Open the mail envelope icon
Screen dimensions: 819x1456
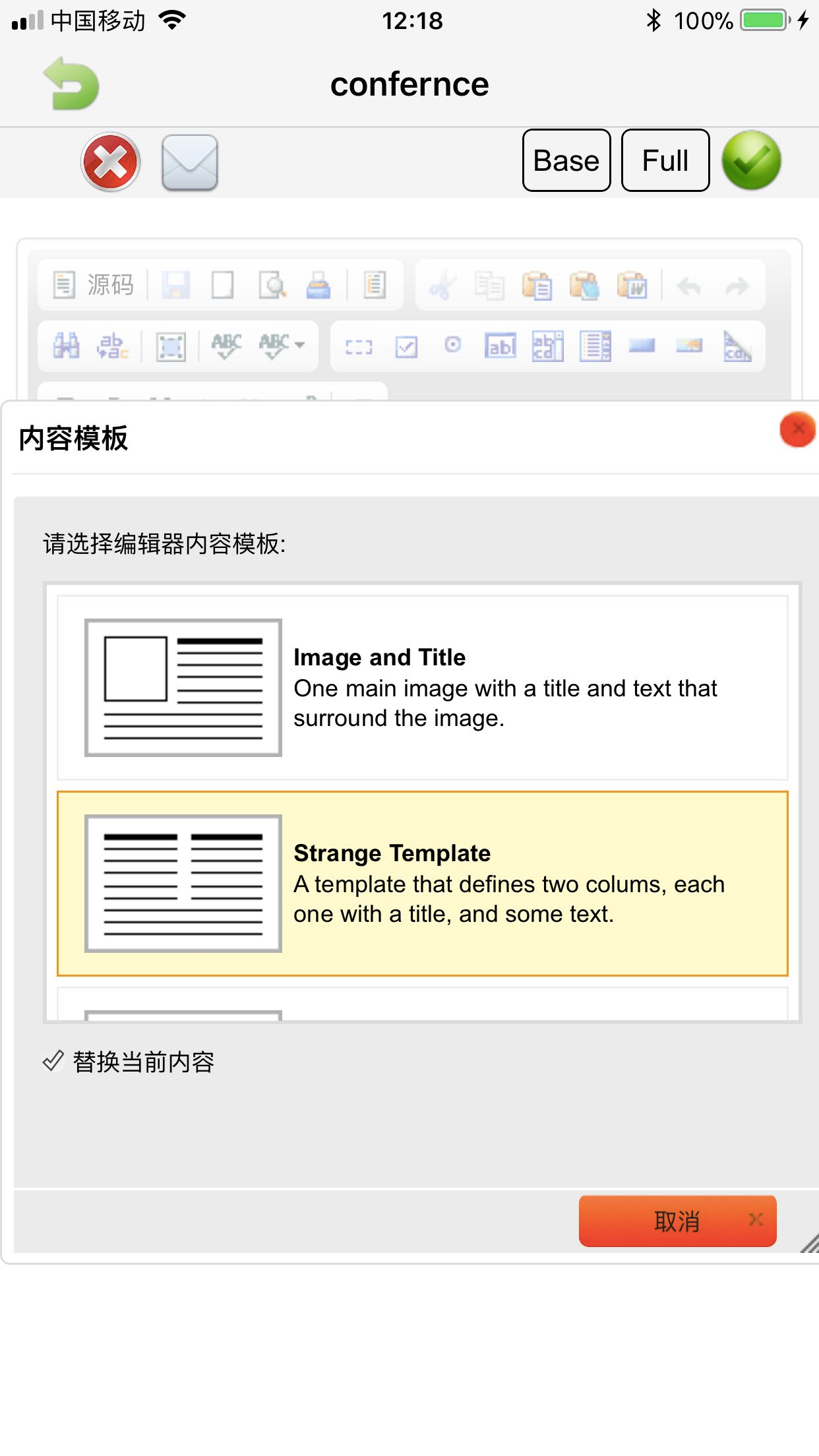pyautogui.click(x=190, y=162)
